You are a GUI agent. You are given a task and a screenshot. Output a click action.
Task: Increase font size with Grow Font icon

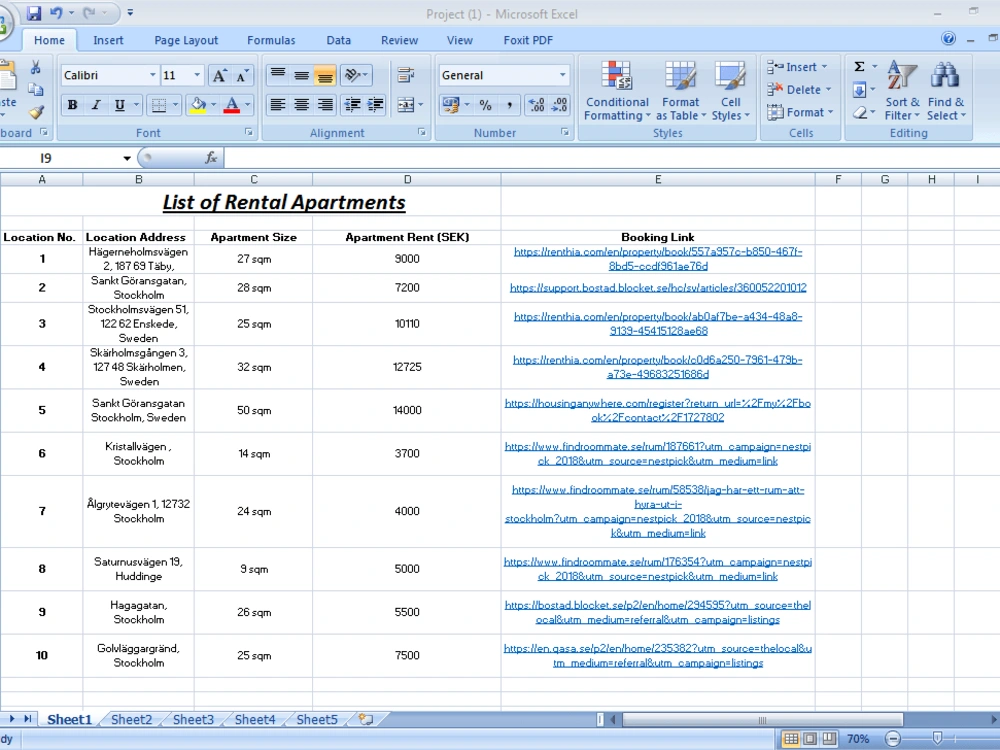219,76
